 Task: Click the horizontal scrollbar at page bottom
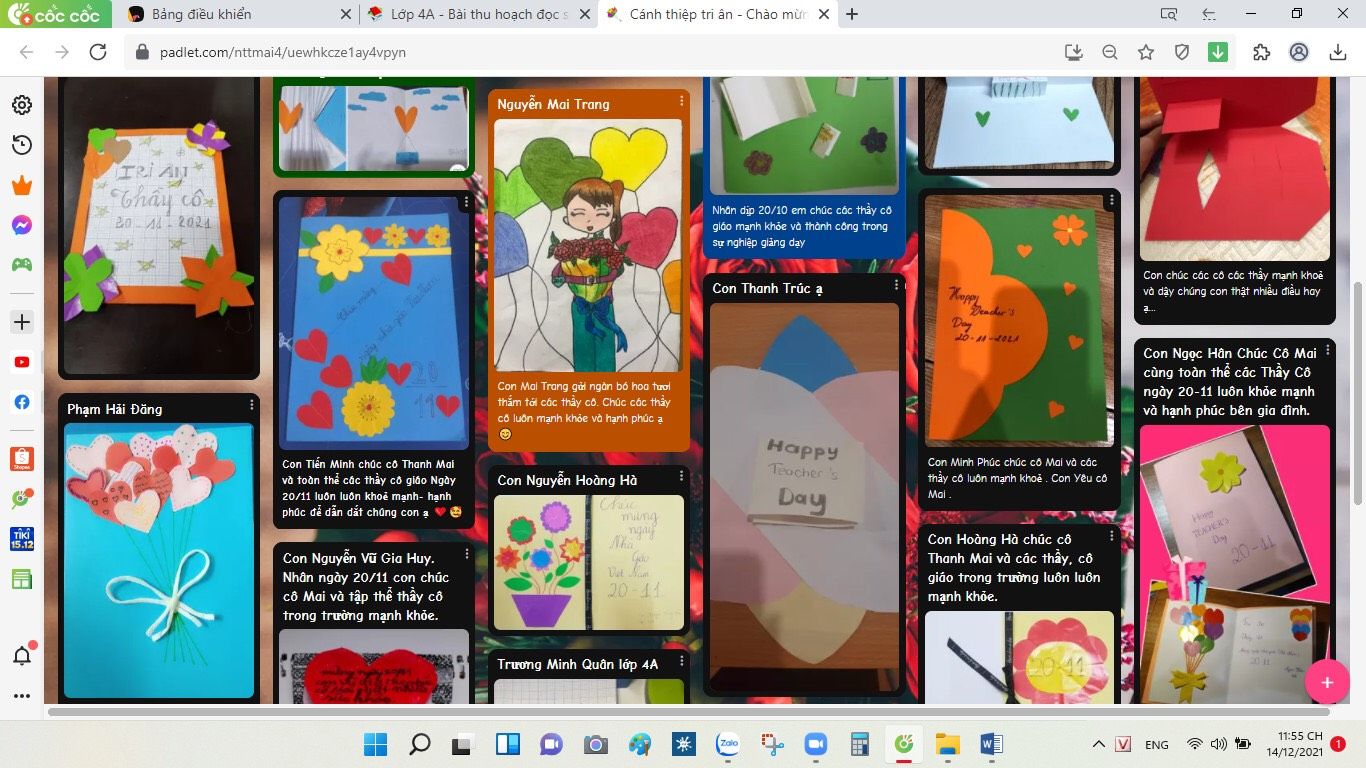click(x=688, y=712)
